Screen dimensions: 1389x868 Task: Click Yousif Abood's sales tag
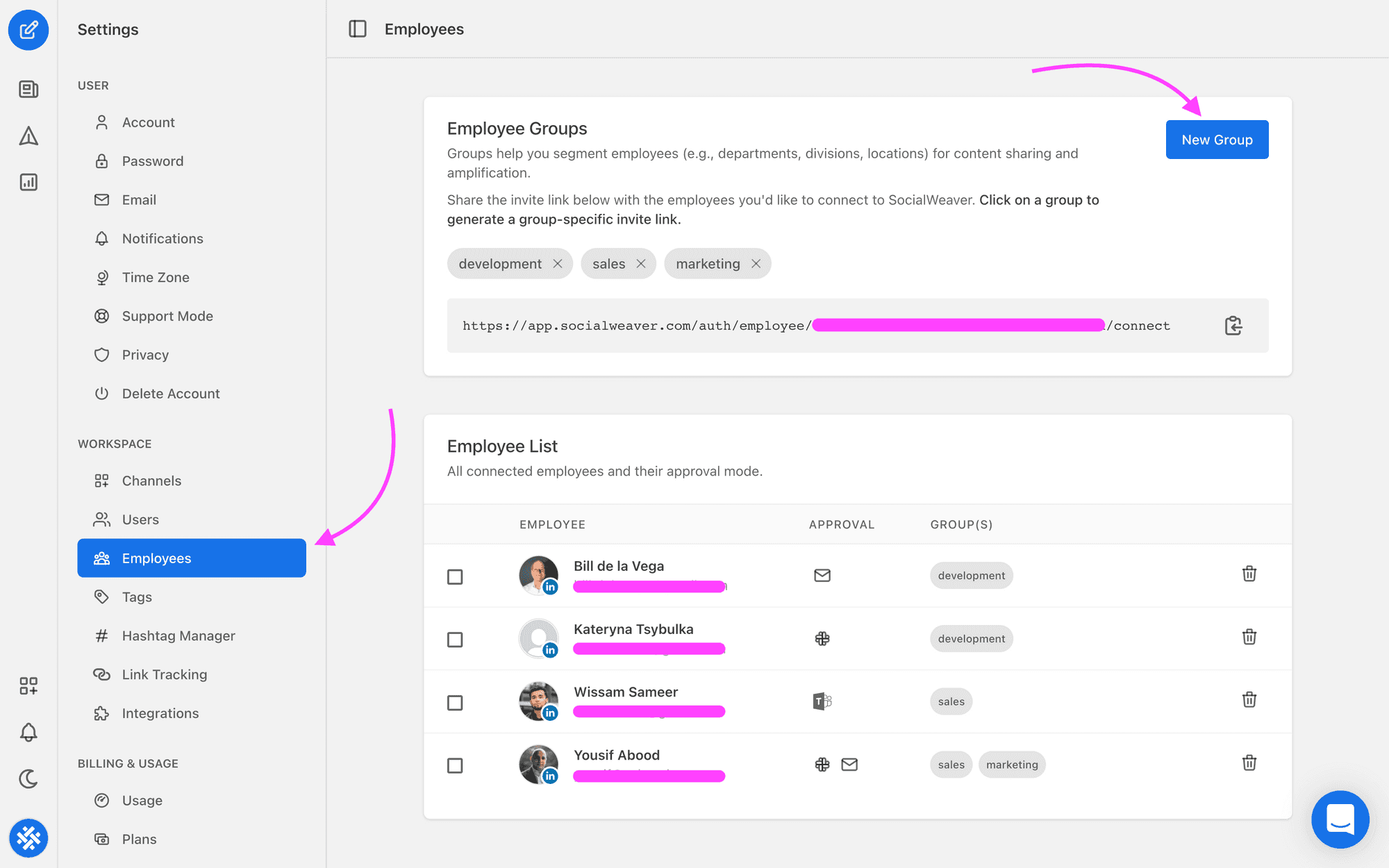point(951,765)
